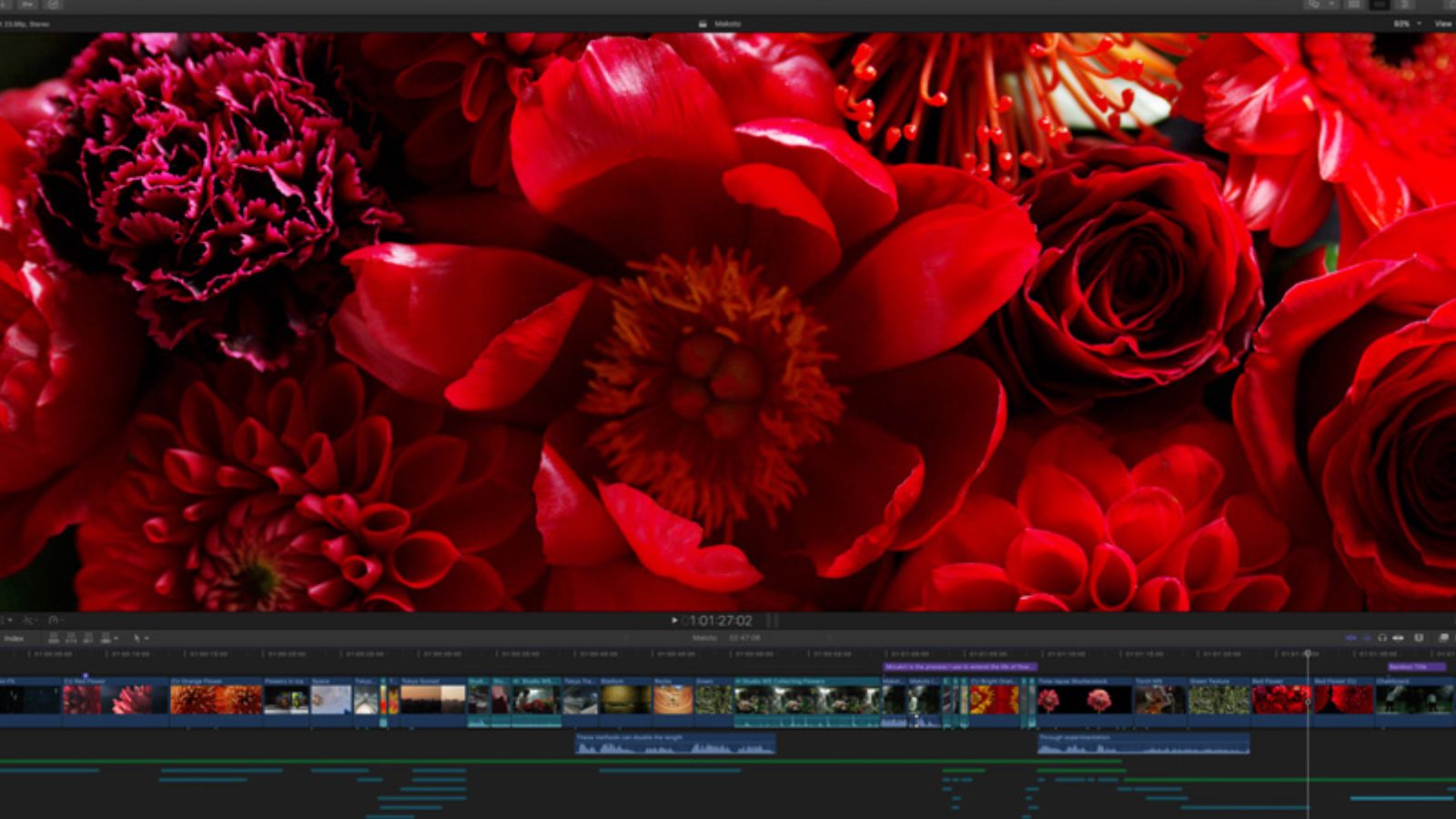Enable Solo on the selected clip
1456x819 pixels.
point(1382,638)
